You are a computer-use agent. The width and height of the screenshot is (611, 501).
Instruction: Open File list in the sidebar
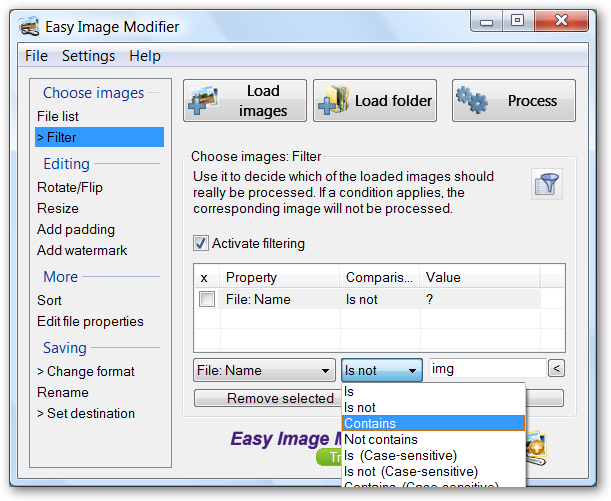pyautogui.click(x=58, y=116)
